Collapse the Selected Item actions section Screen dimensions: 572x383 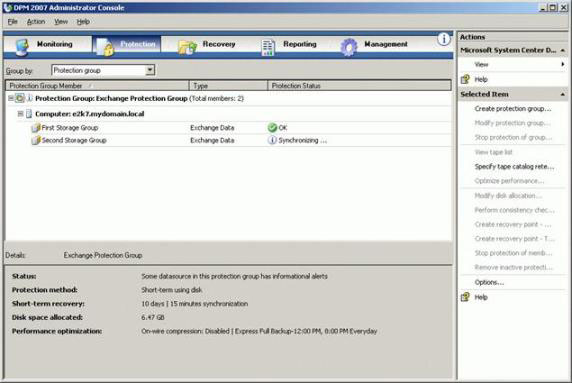[x=563, y=94]
